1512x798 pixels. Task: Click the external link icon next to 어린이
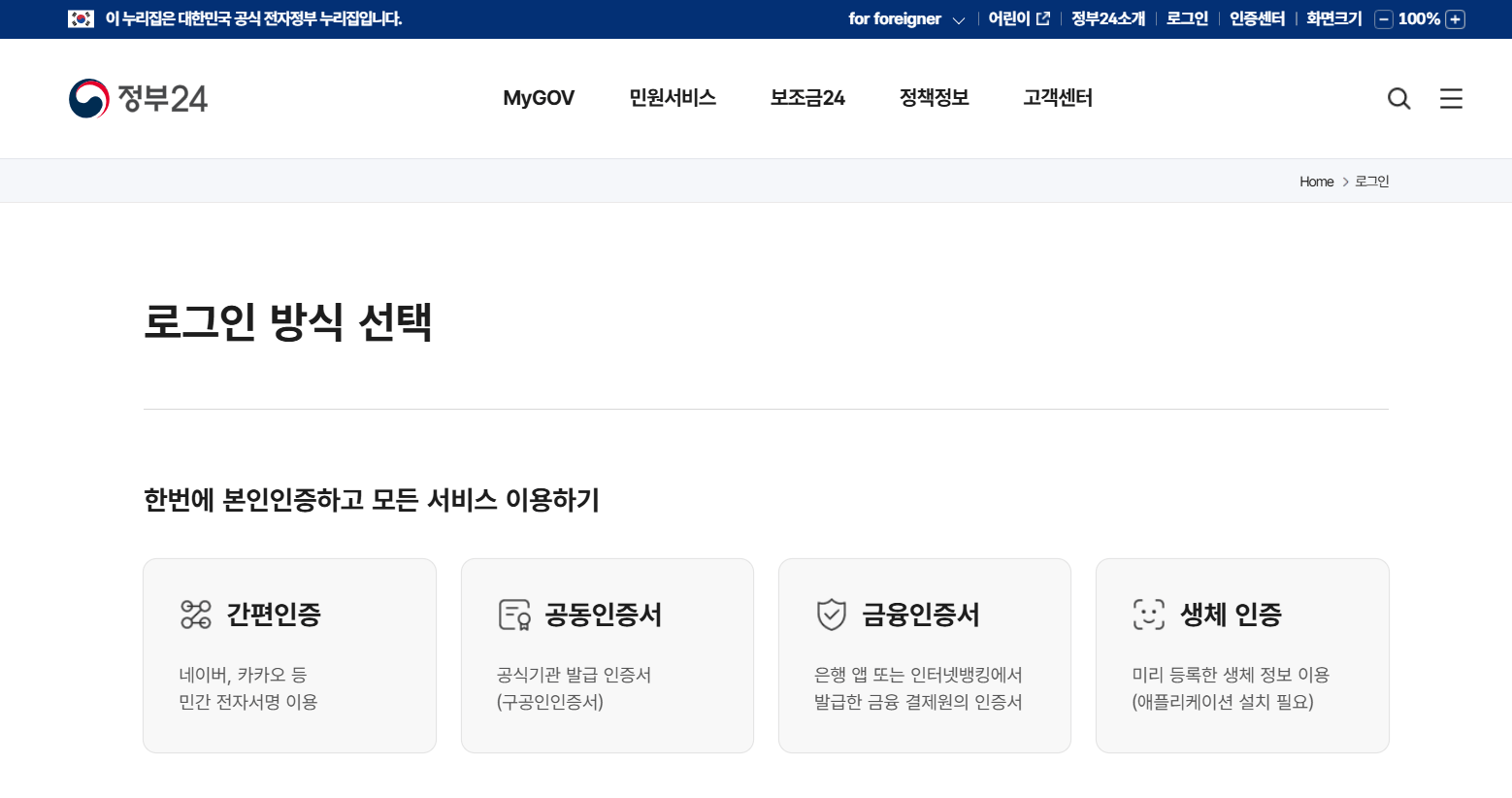tap(1043, 17)
